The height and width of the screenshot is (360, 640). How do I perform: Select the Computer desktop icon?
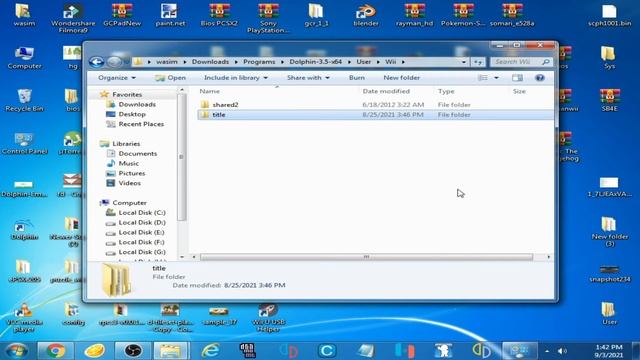pyautogui.click(x=24, y=58)
